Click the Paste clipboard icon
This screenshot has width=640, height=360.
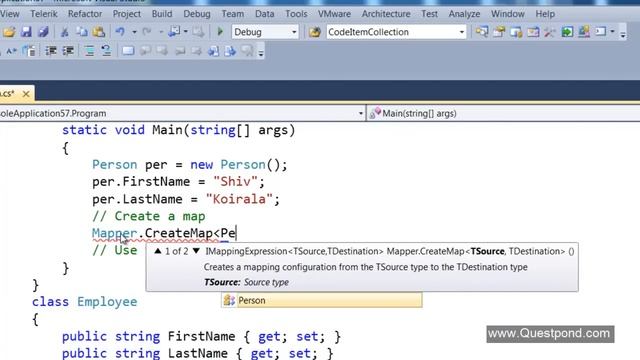pos(99,32)
